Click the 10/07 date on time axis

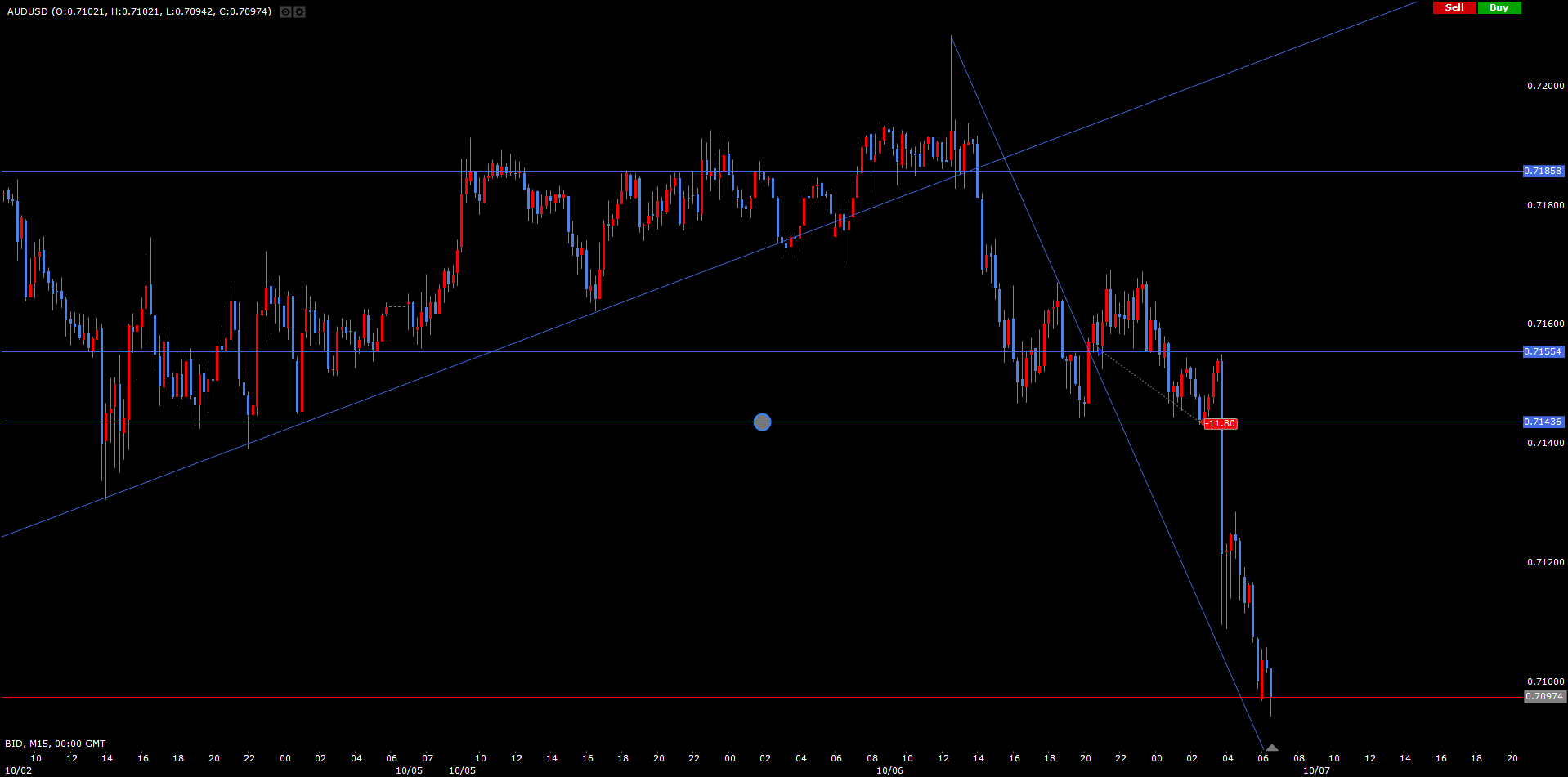point(1316,770)
